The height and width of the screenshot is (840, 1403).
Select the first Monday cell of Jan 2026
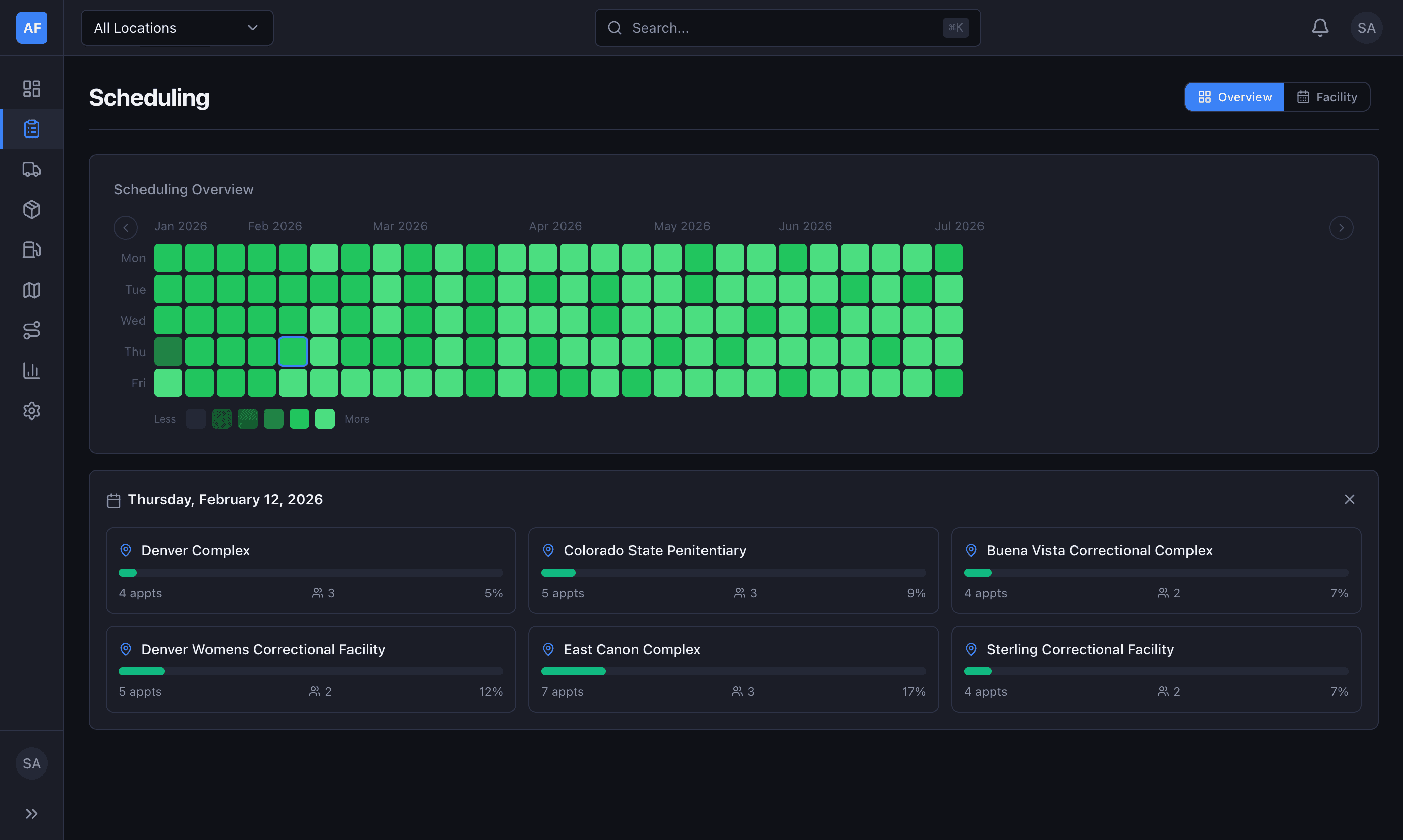pos(168,258)
